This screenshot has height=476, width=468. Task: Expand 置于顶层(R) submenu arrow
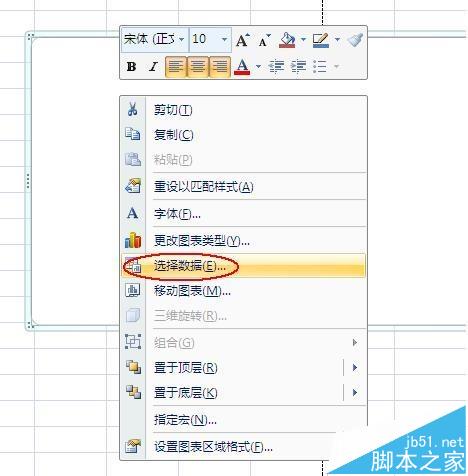355,368
